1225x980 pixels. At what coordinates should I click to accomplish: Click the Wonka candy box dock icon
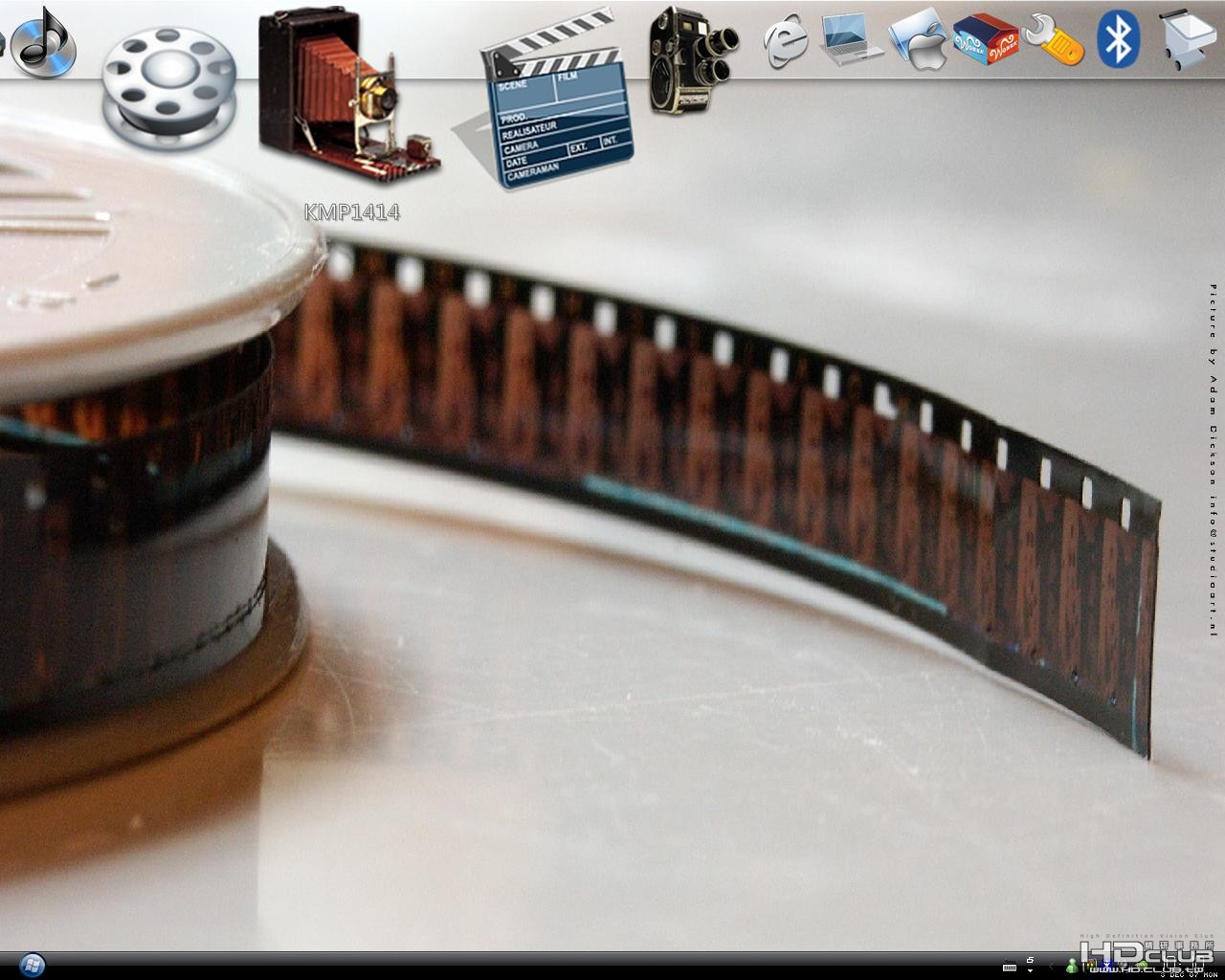point(986,39)
